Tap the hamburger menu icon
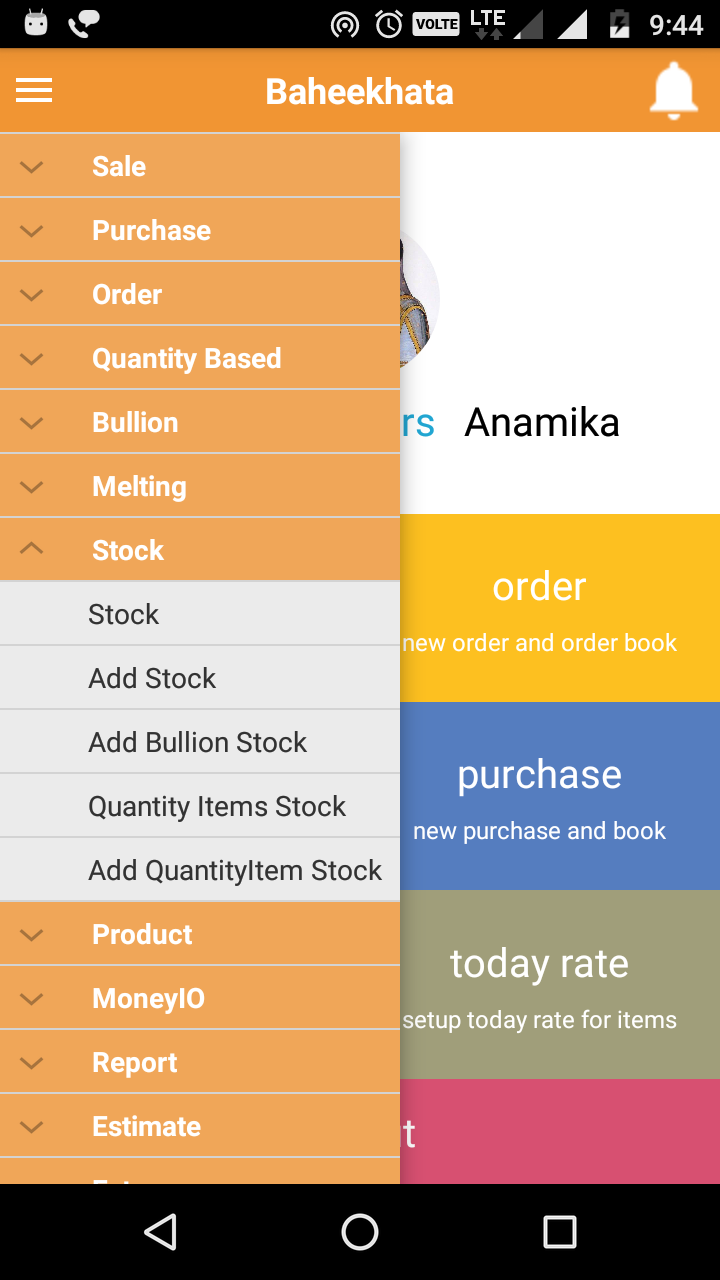The width and height of the screenshot is (720, 1280). pyautogui.click(x=34, y=91)
